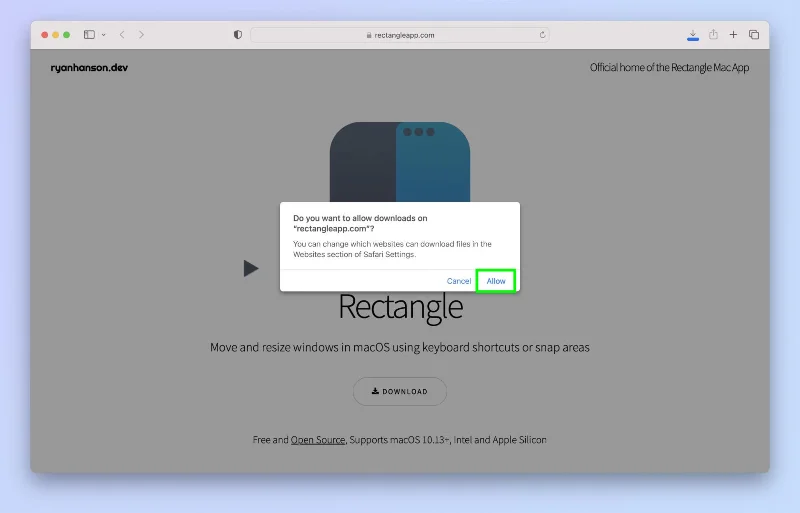Click the 'Official home of the Rectangle Mac App' text
800x513 pixels.
click(669, 67)
